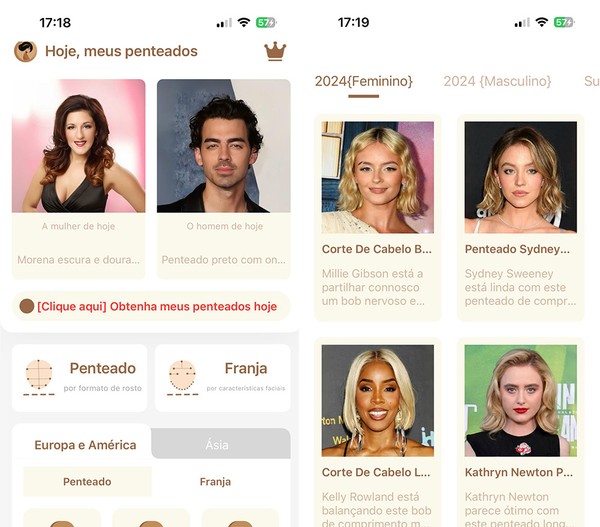The image size is (600, 527).
Task: Open the premium crown icon
Action: (275, 51)
